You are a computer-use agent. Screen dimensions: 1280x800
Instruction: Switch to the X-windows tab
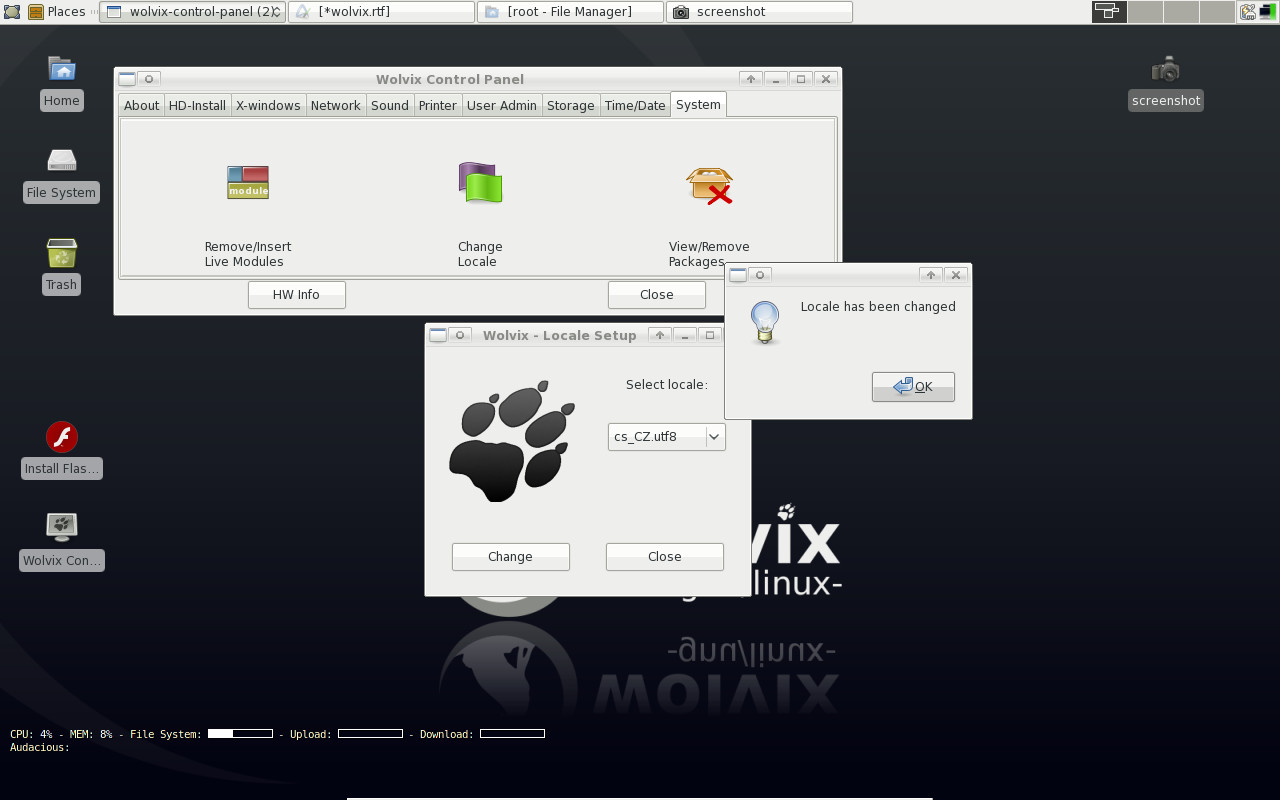pyautogui.click(x=268, y=105)
